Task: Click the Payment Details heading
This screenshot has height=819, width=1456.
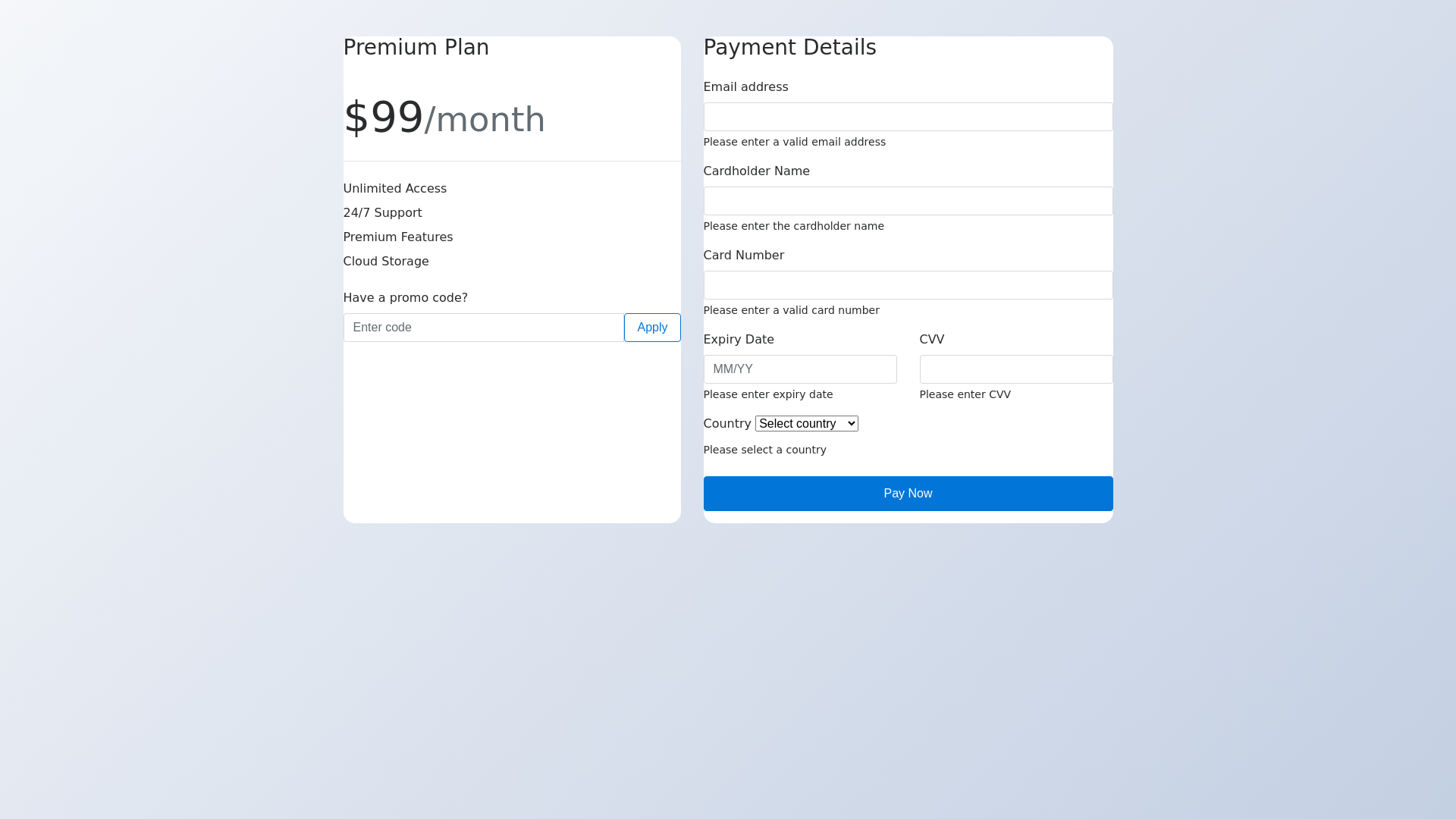Action: pyautogui.click(x=789, y=47)
